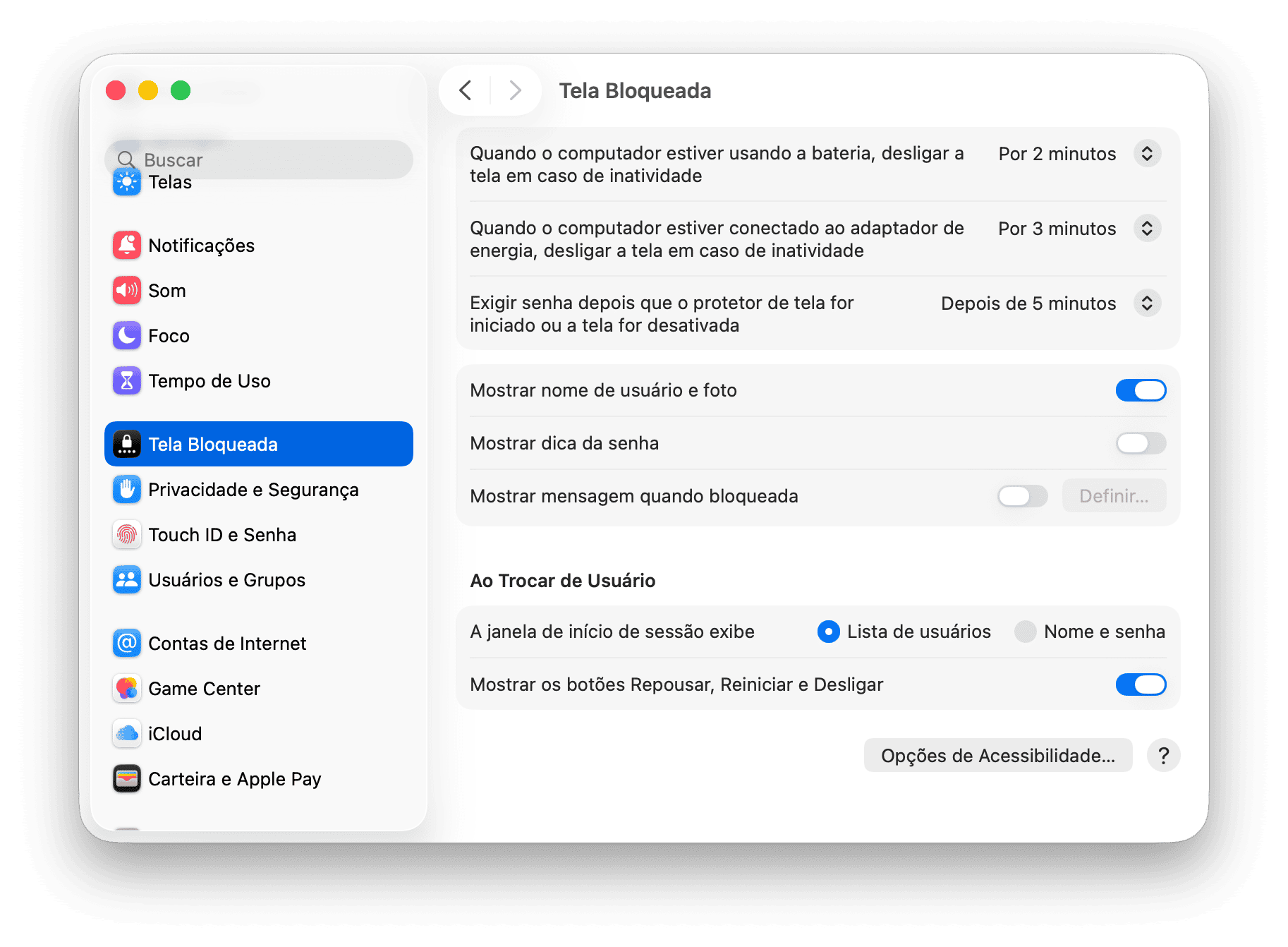The height and width of the screenshot is (947, 1288).
Task: Open Som settings in the sidebar
Action: click(166, 290)
